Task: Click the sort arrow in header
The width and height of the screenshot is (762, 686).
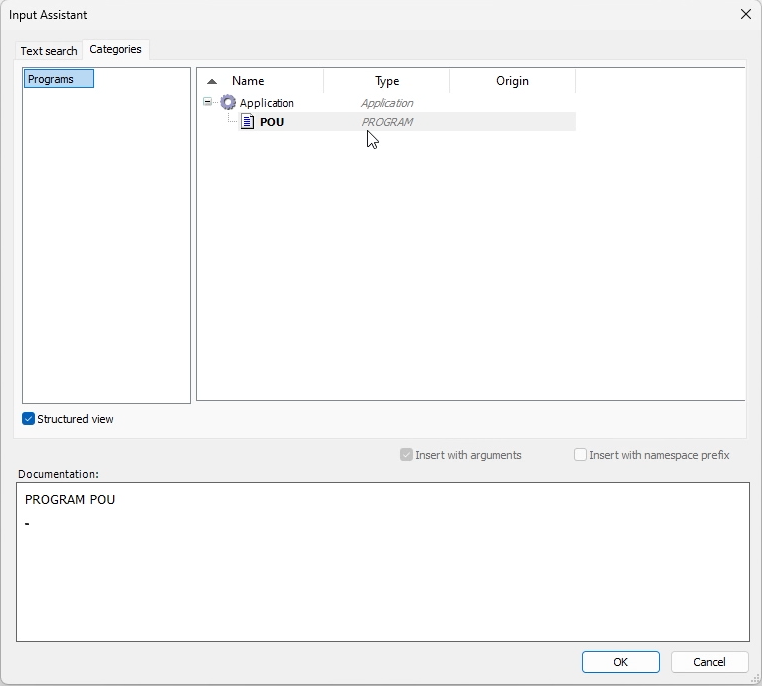Action: (x=212, y=82)
